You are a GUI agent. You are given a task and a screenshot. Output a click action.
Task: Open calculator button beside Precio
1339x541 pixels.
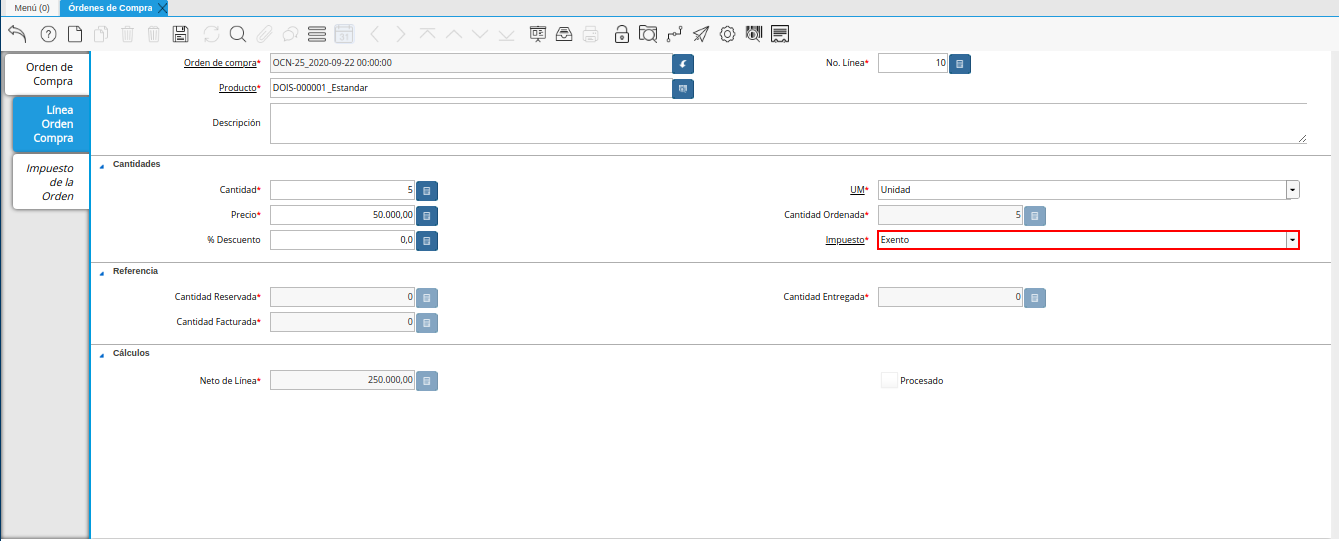[427, 215]
